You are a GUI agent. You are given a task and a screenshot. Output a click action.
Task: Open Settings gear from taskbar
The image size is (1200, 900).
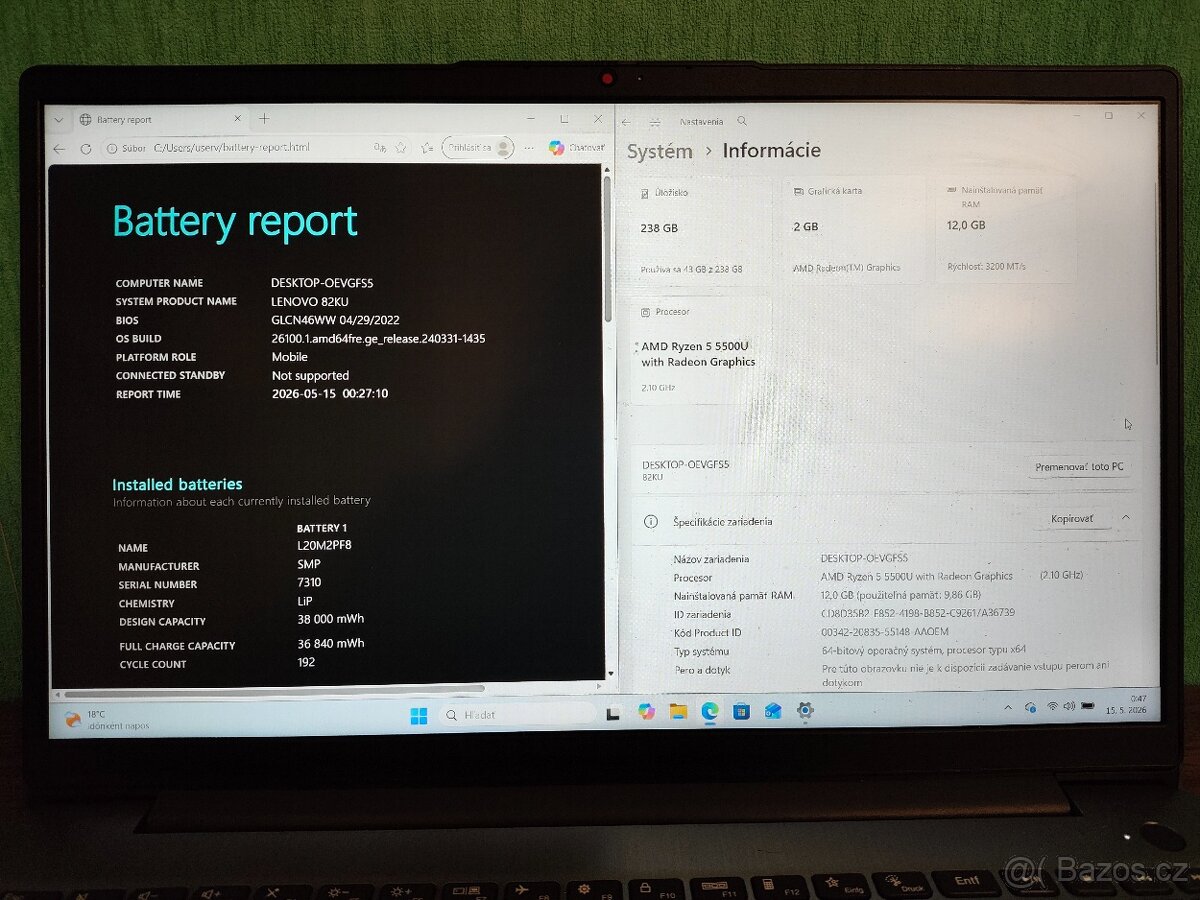(x=805, y=710)
